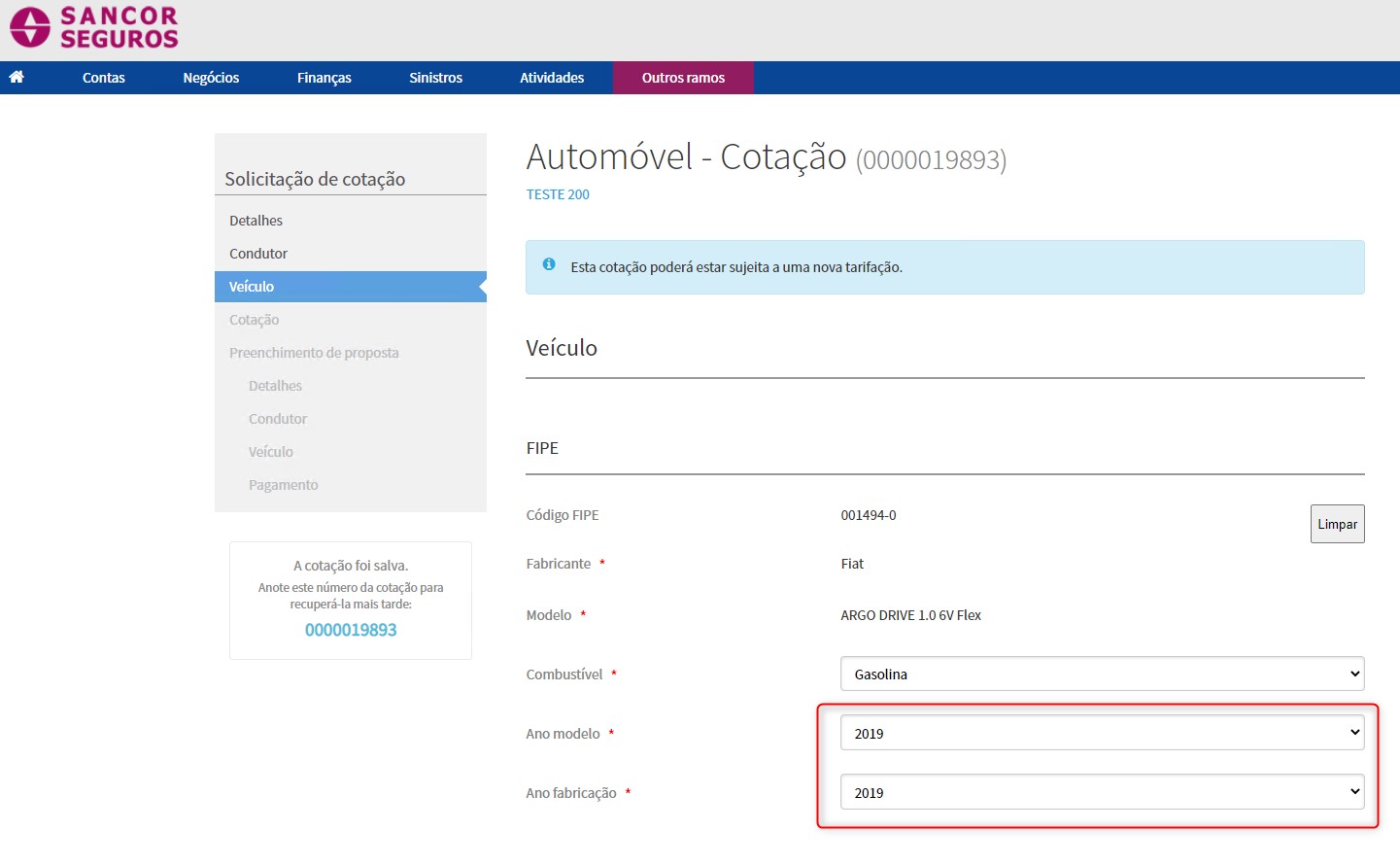Select the Outros ramos tab
Image resolution: width=1400 pixels, height=865 pixels.
(683, 78)
